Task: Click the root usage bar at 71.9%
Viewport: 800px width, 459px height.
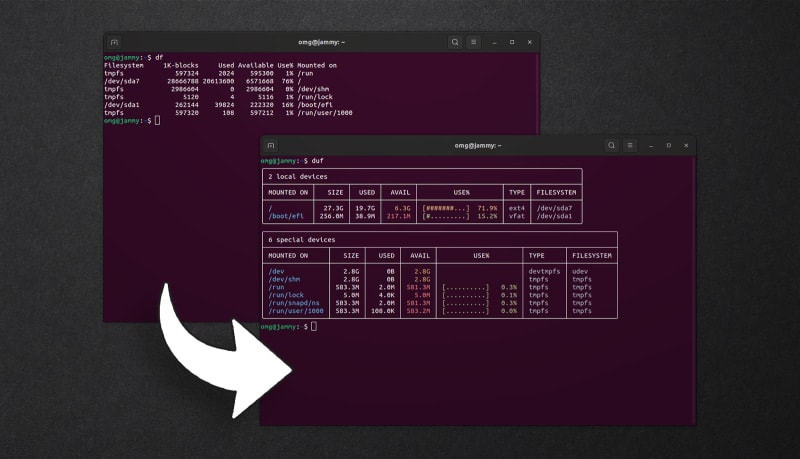Action: pyautogui.click(x=445, y=209)
